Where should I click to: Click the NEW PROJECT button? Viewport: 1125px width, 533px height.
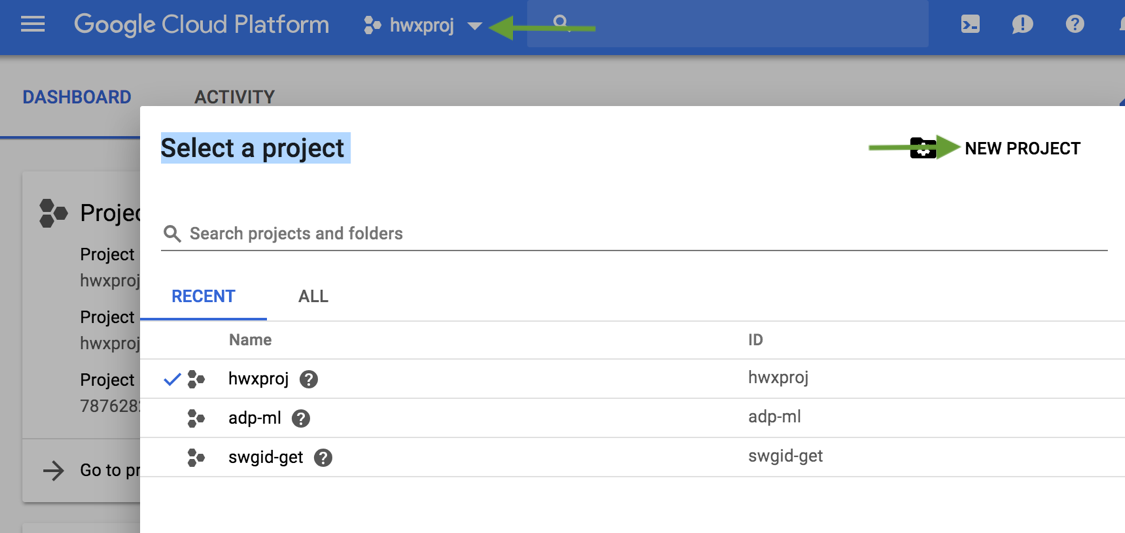(x=995, y=148)
